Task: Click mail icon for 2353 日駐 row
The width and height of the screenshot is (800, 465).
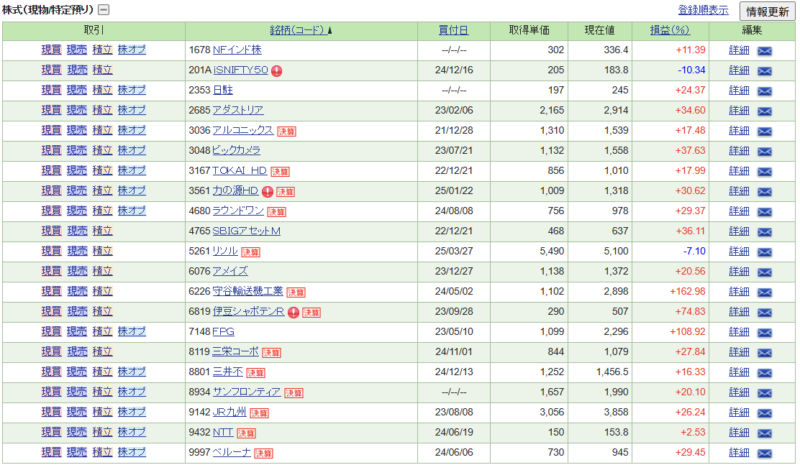Action: pyautogui.click(x=764, y=91)
